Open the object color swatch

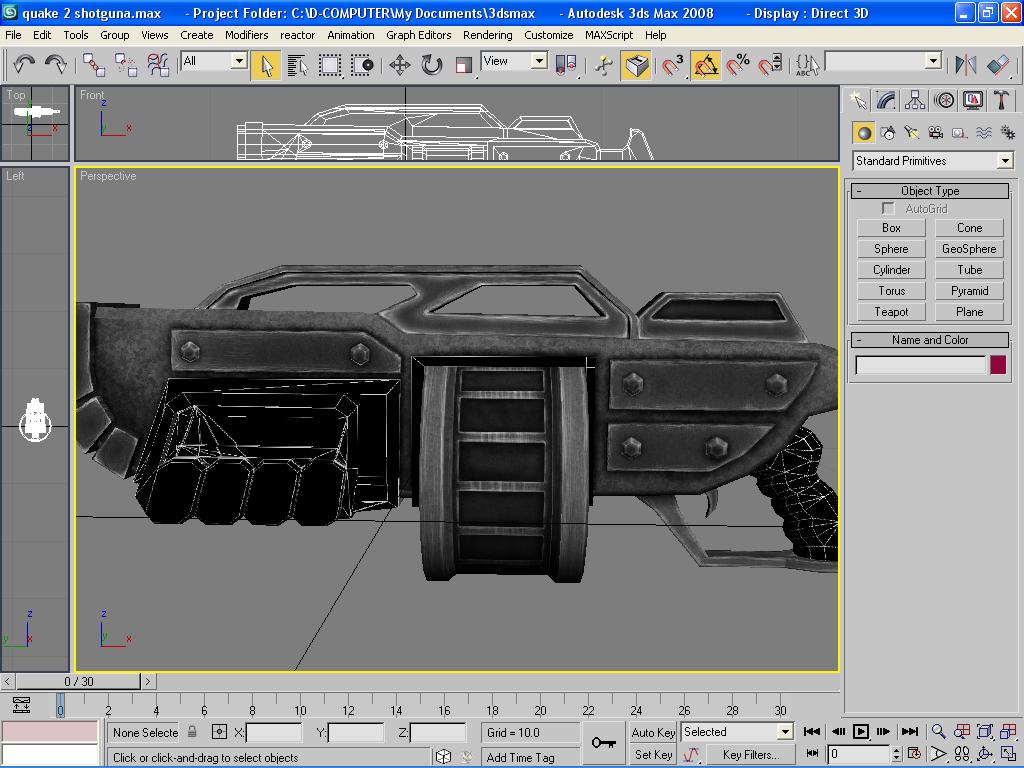click(x=998, y=364)
